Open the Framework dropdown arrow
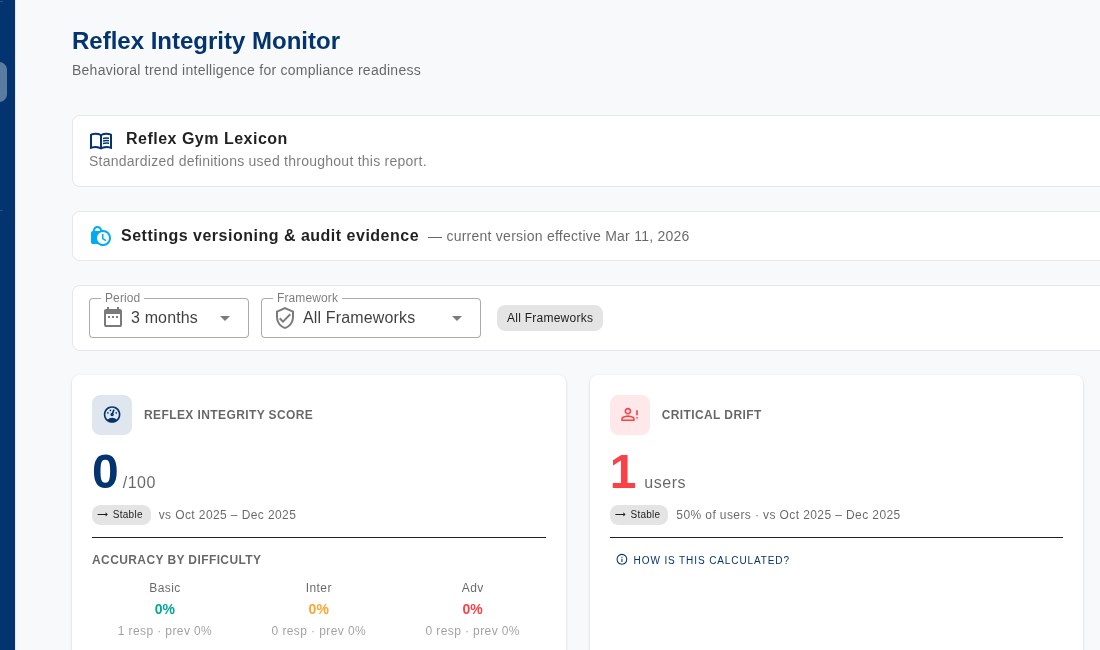Image resolution: width=1100 pixels, height=650 pixels. coord(457,318)
